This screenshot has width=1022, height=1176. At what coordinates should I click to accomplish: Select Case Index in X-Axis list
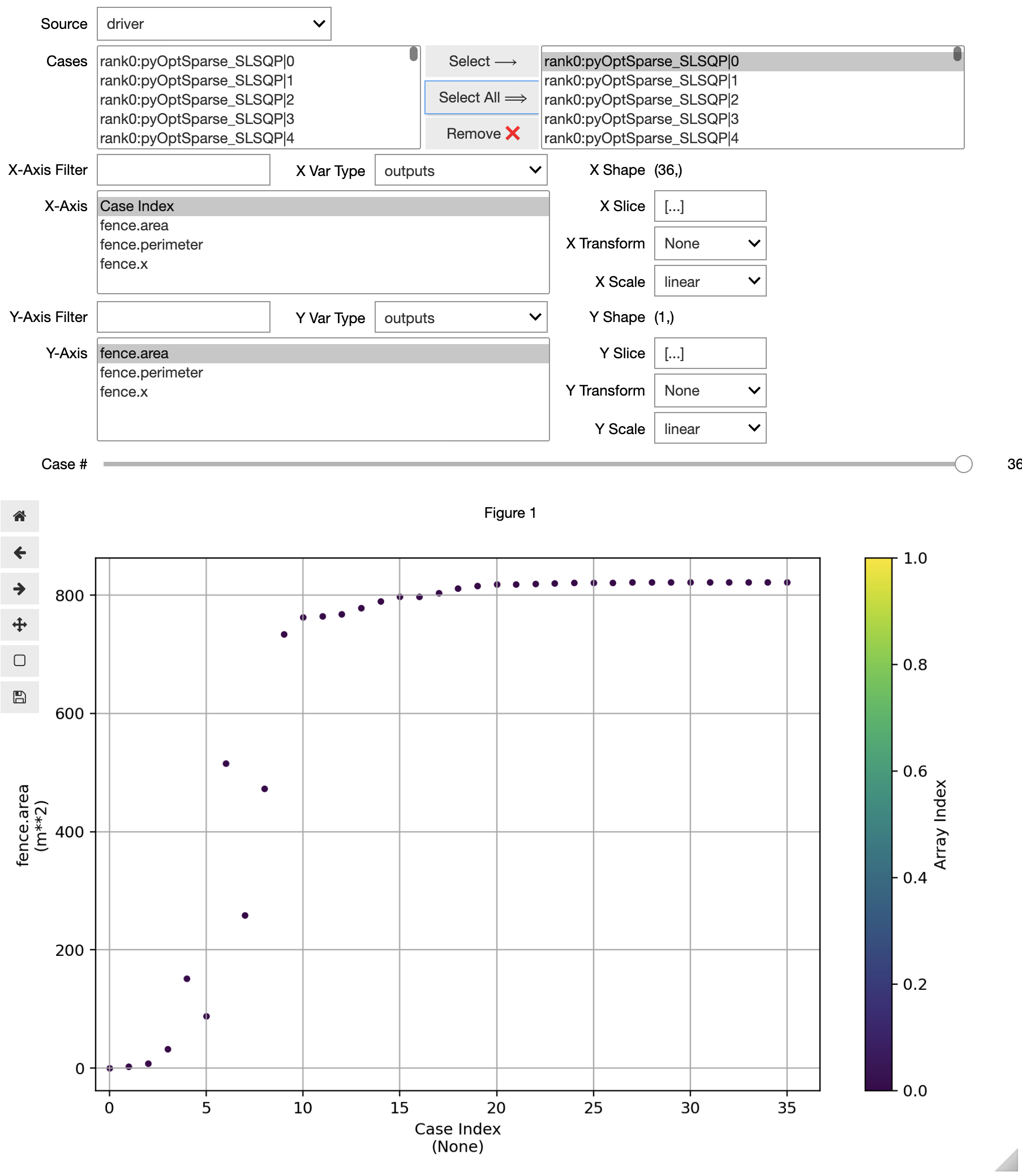323,207
